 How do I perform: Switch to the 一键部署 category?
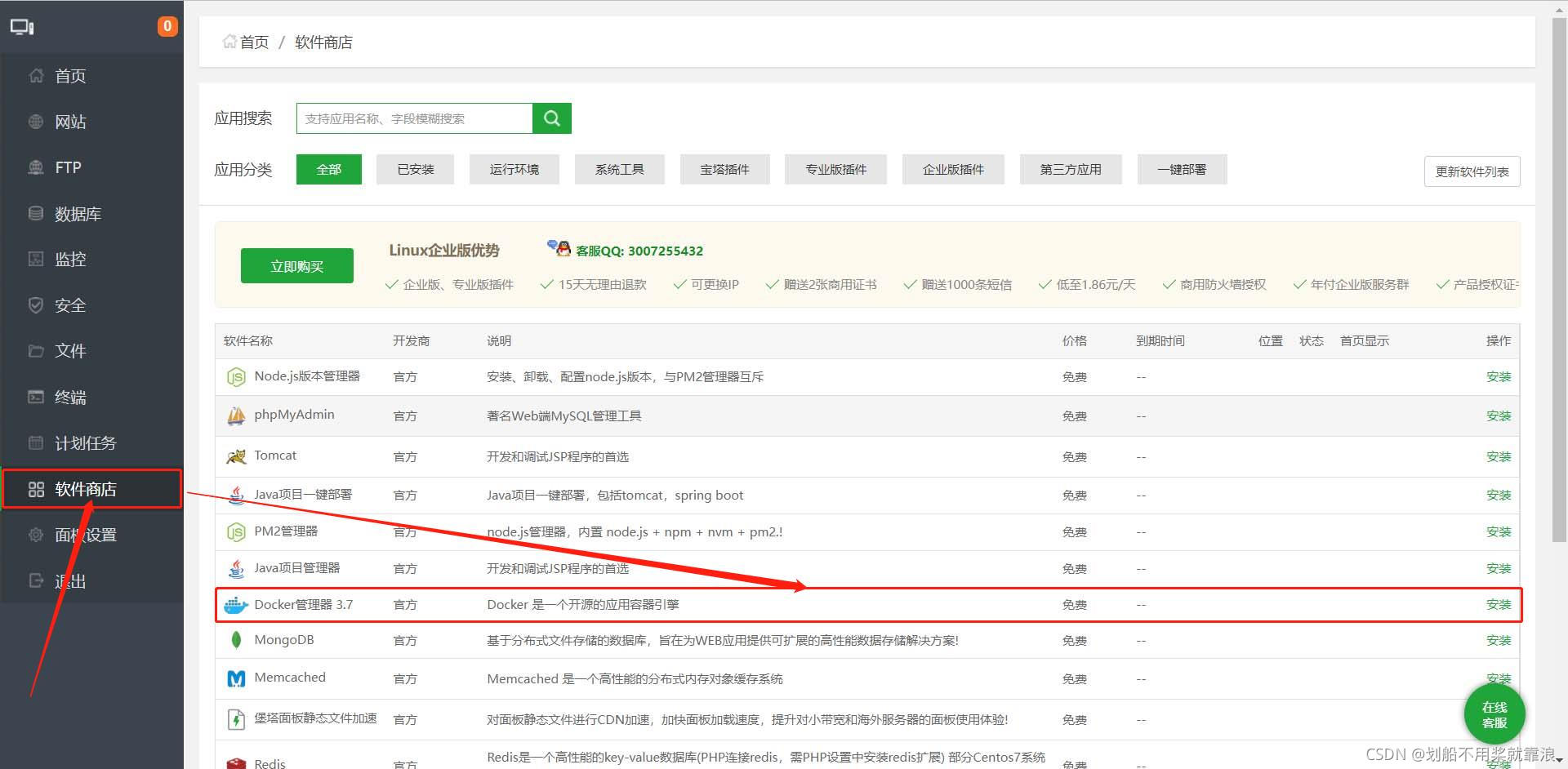(x=1181, y=170)
